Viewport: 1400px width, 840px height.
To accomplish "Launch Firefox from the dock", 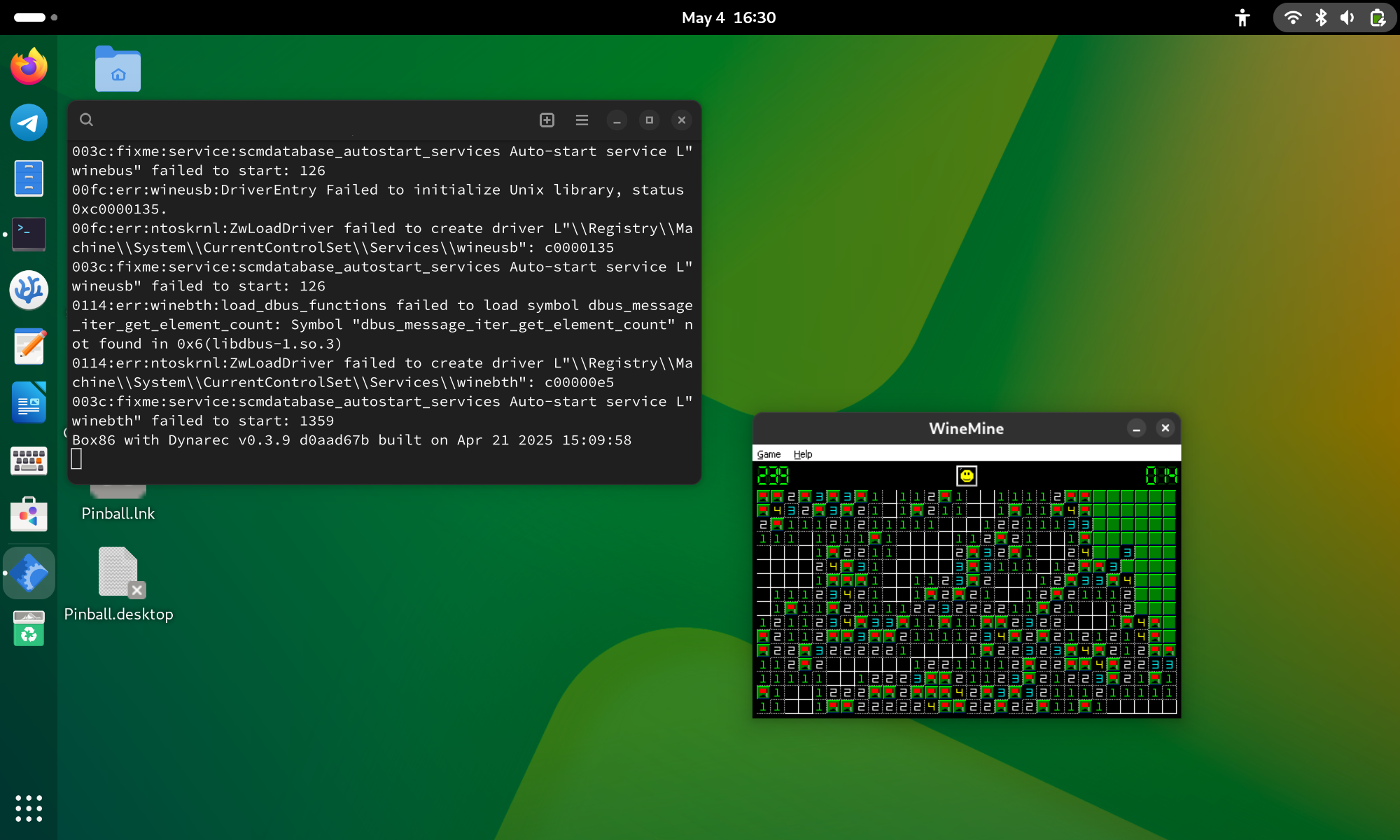I will tap(29, 67).
